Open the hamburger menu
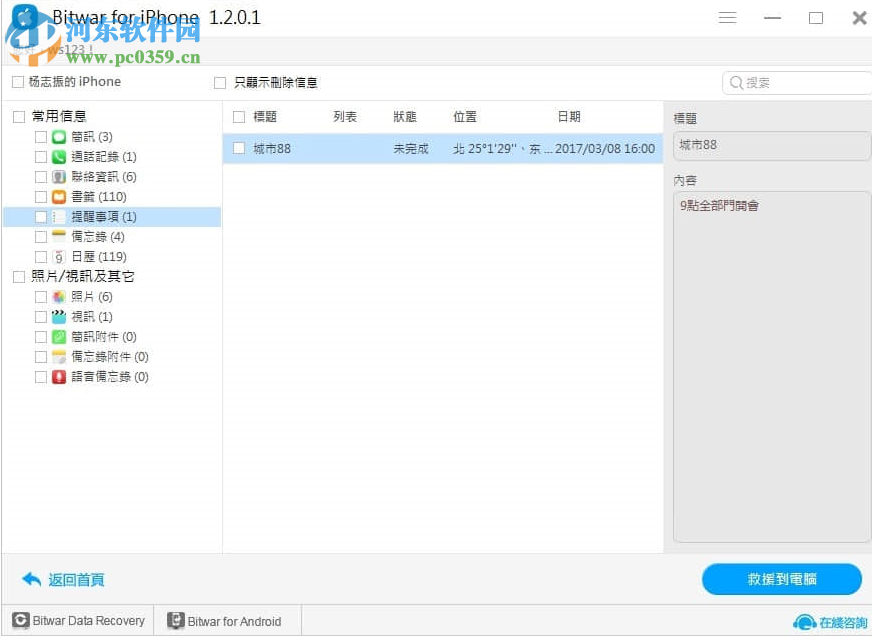872x639 pixels. click(x=727, y=17)
